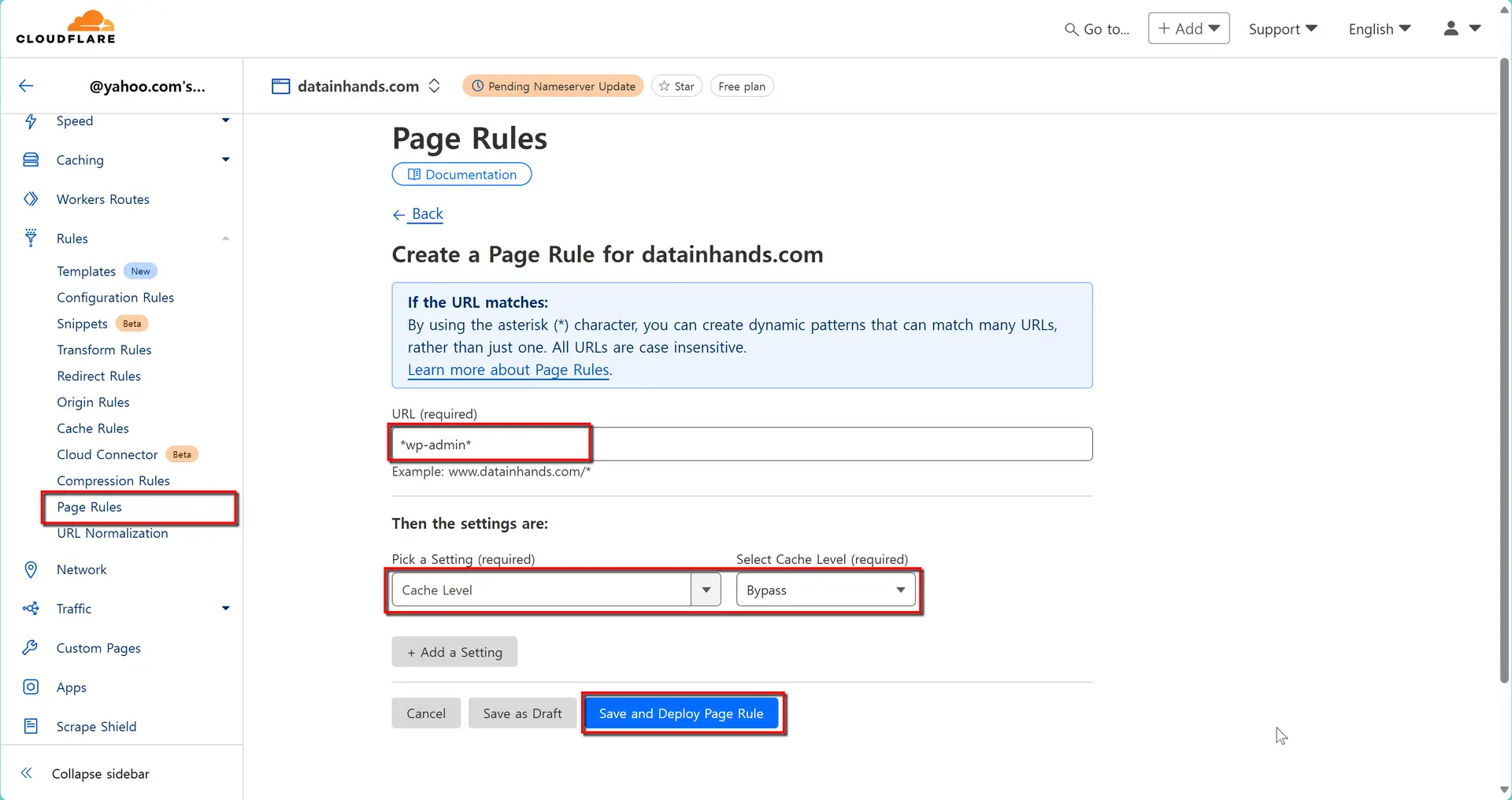Select the Speed lightning icon
The image size is (1512, 800).
30,120
